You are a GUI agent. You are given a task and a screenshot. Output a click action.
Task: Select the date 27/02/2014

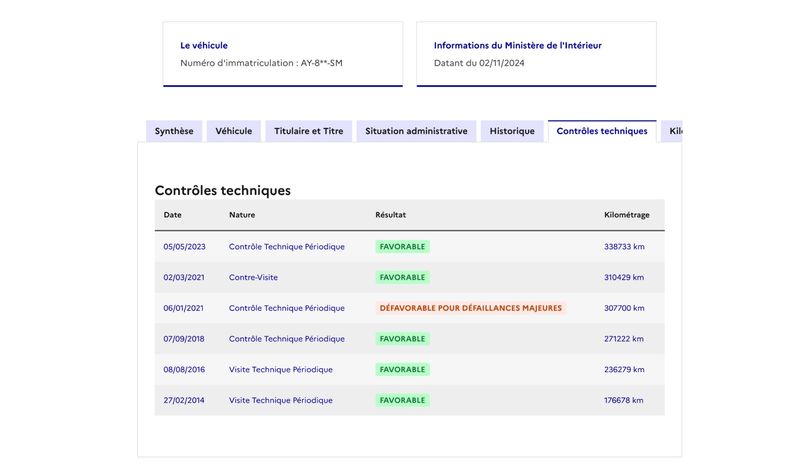point(184,400)
